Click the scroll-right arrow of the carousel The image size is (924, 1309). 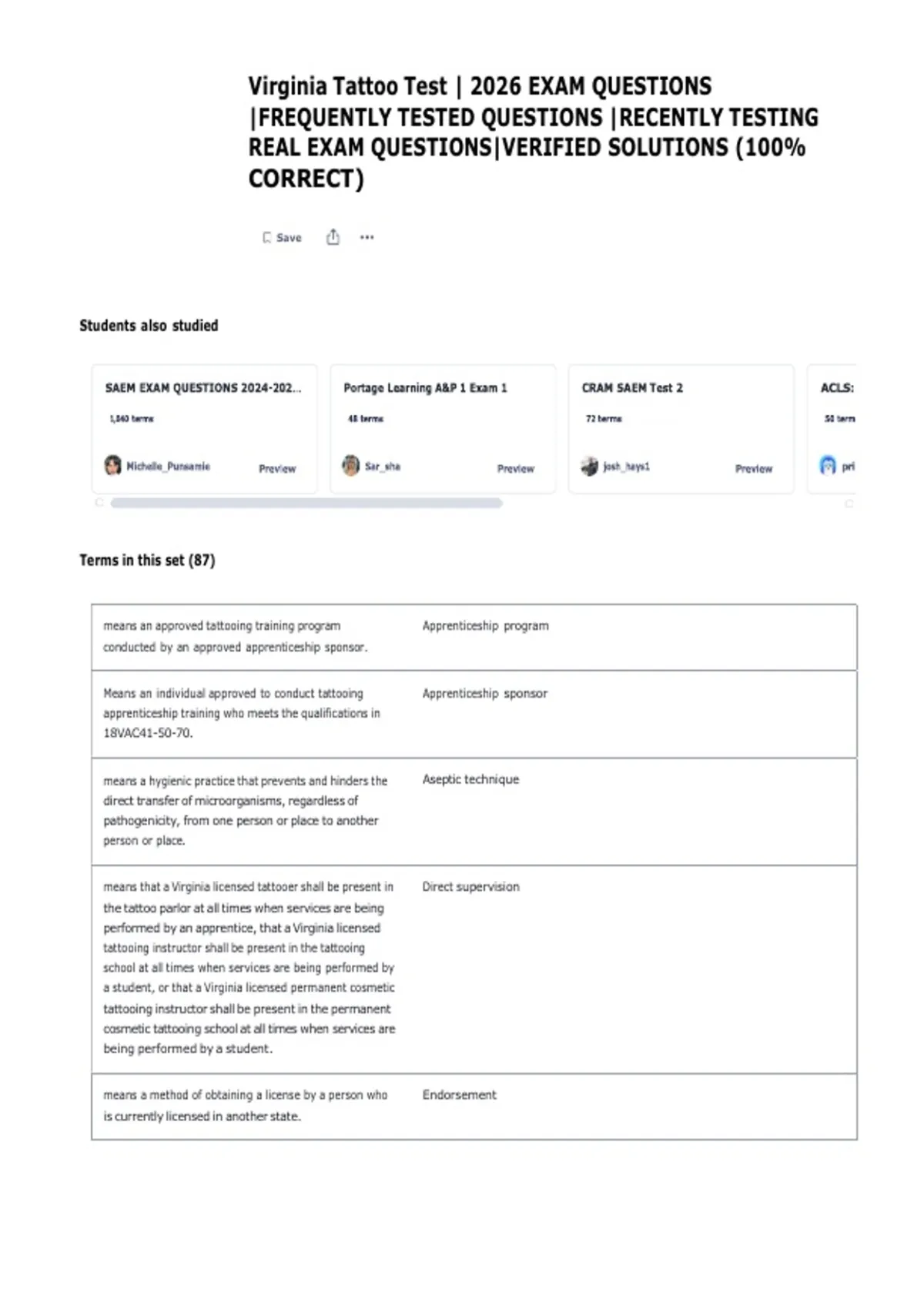pos(849,504)
